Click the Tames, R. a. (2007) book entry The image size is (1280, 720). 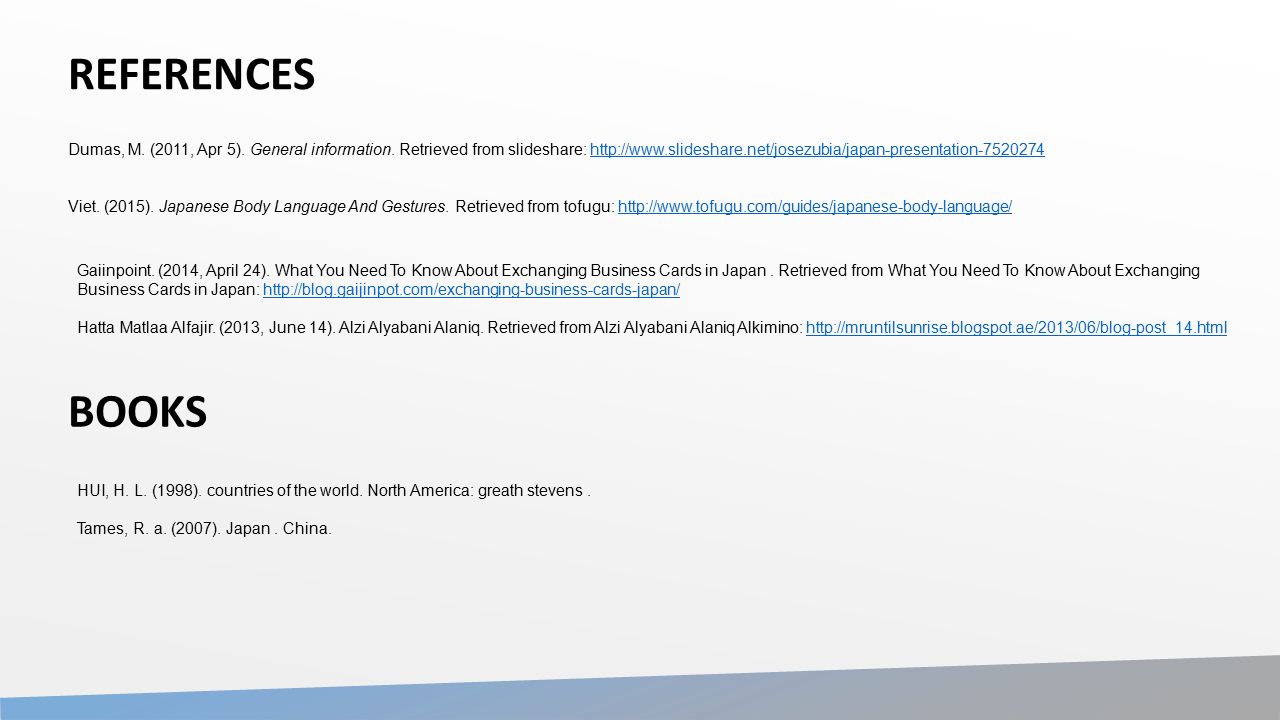pos(204,529)
